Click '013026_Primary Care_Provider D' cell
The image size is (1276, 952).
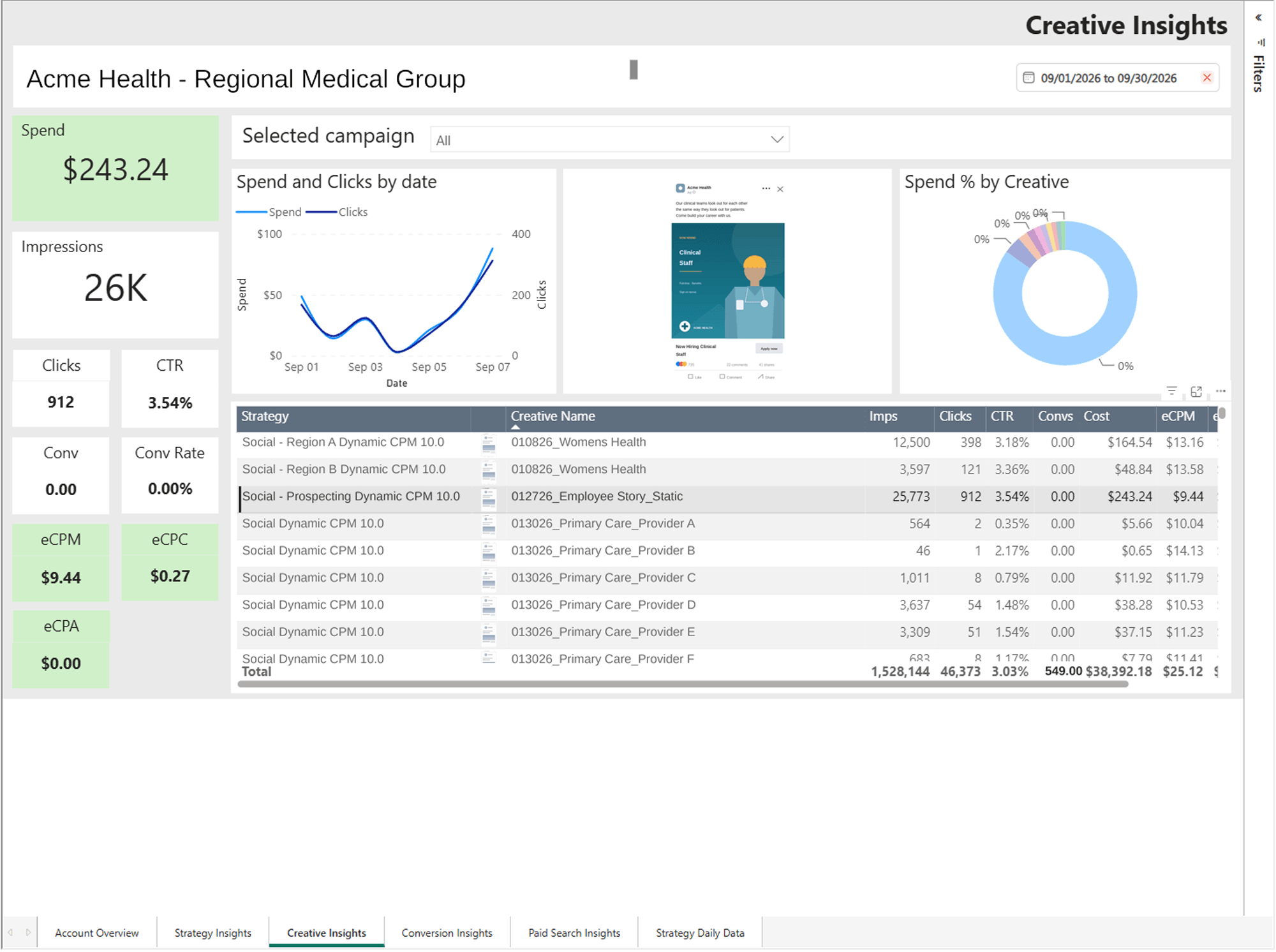tap(604, 605)
